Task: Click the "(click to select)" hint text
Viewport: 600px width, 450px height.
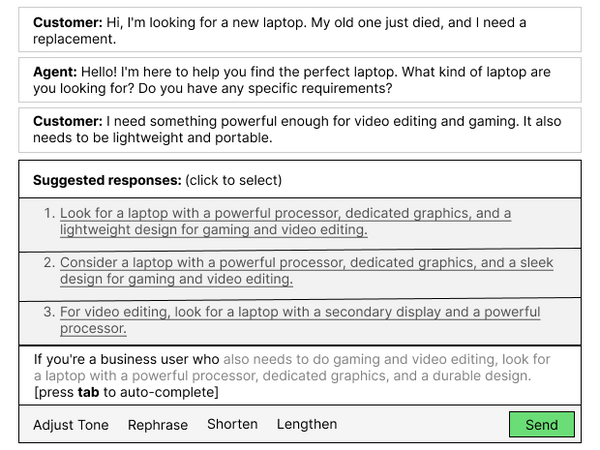Action: coord(234,181)
